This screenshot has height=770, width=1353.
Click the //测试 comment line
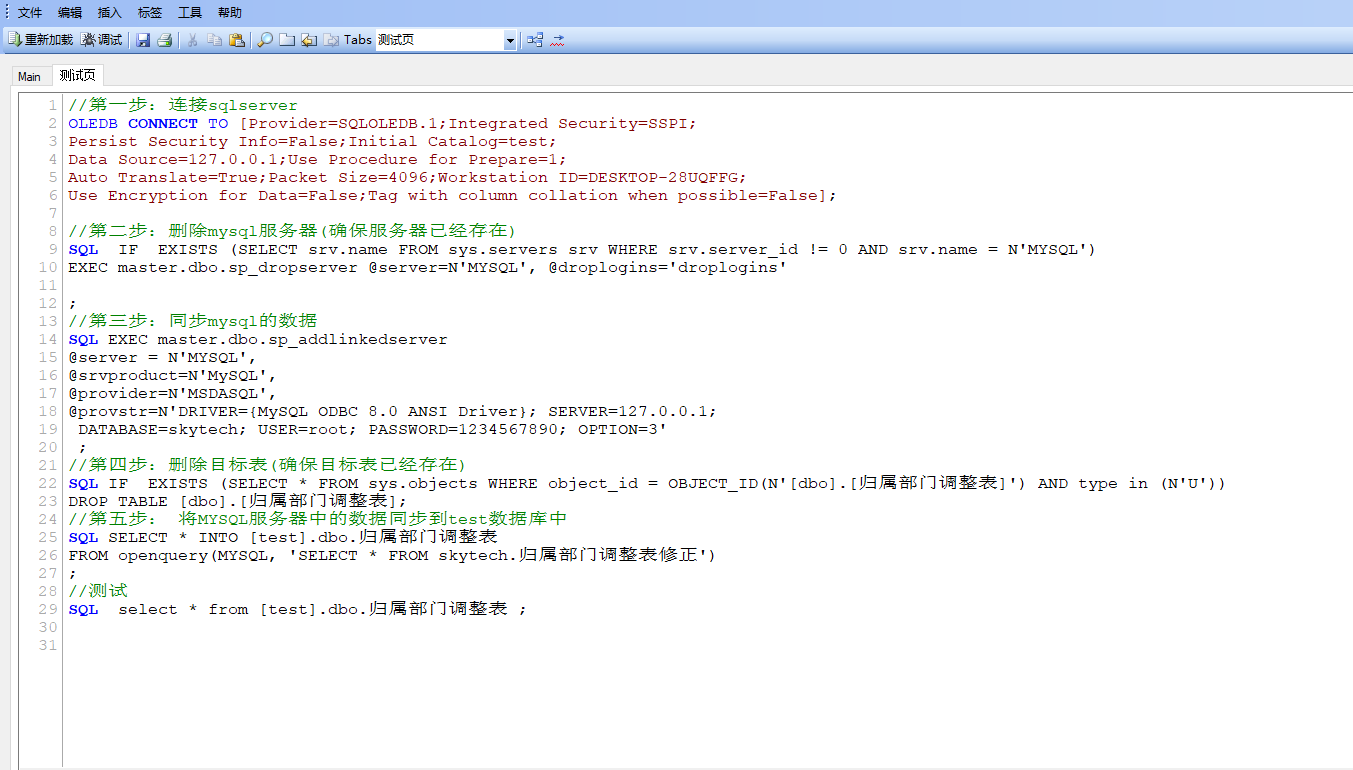[98, 591]
